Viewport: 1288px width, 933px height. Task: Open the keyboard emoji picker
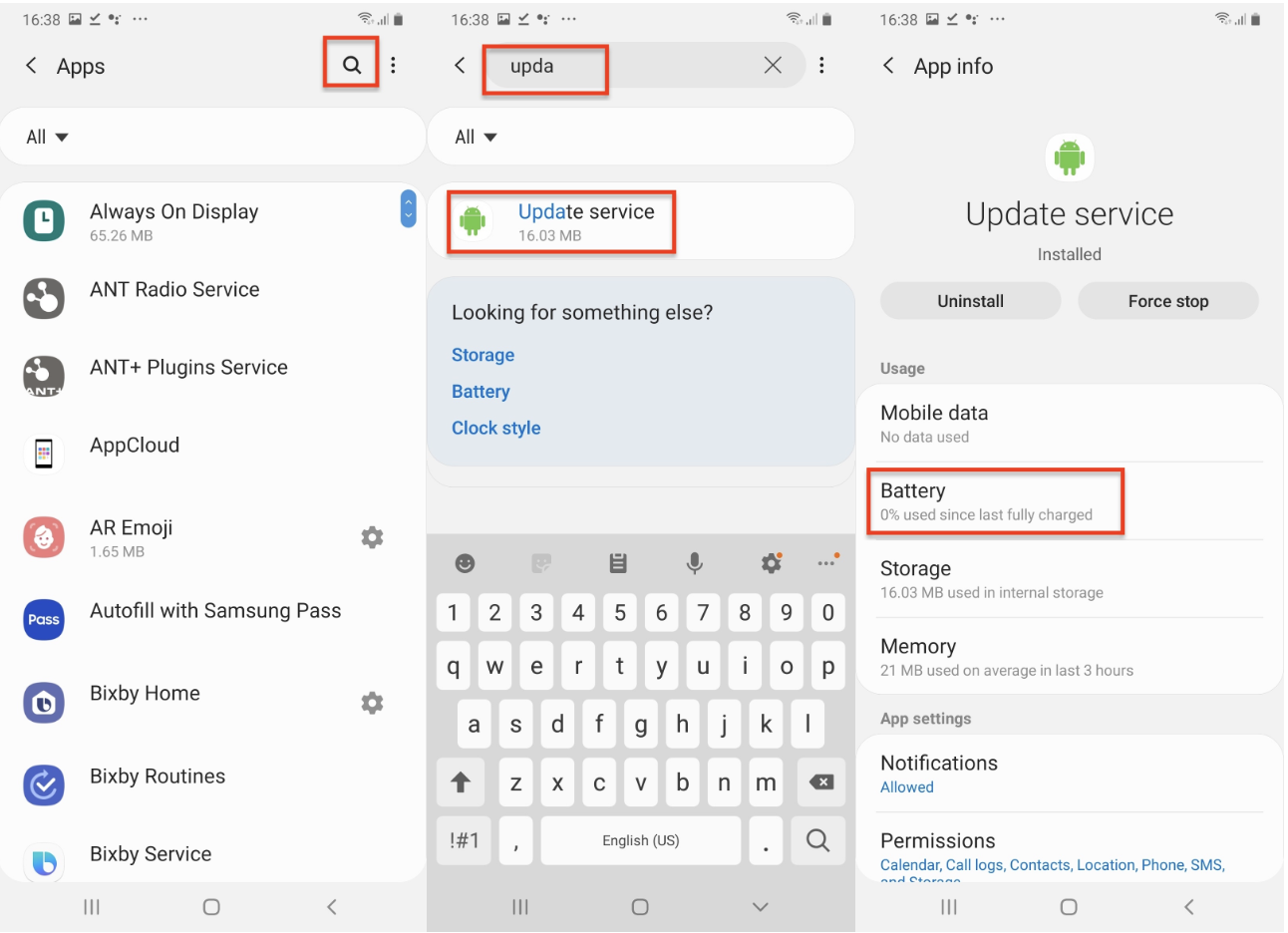pyautogui.click(x=465, y=563)
